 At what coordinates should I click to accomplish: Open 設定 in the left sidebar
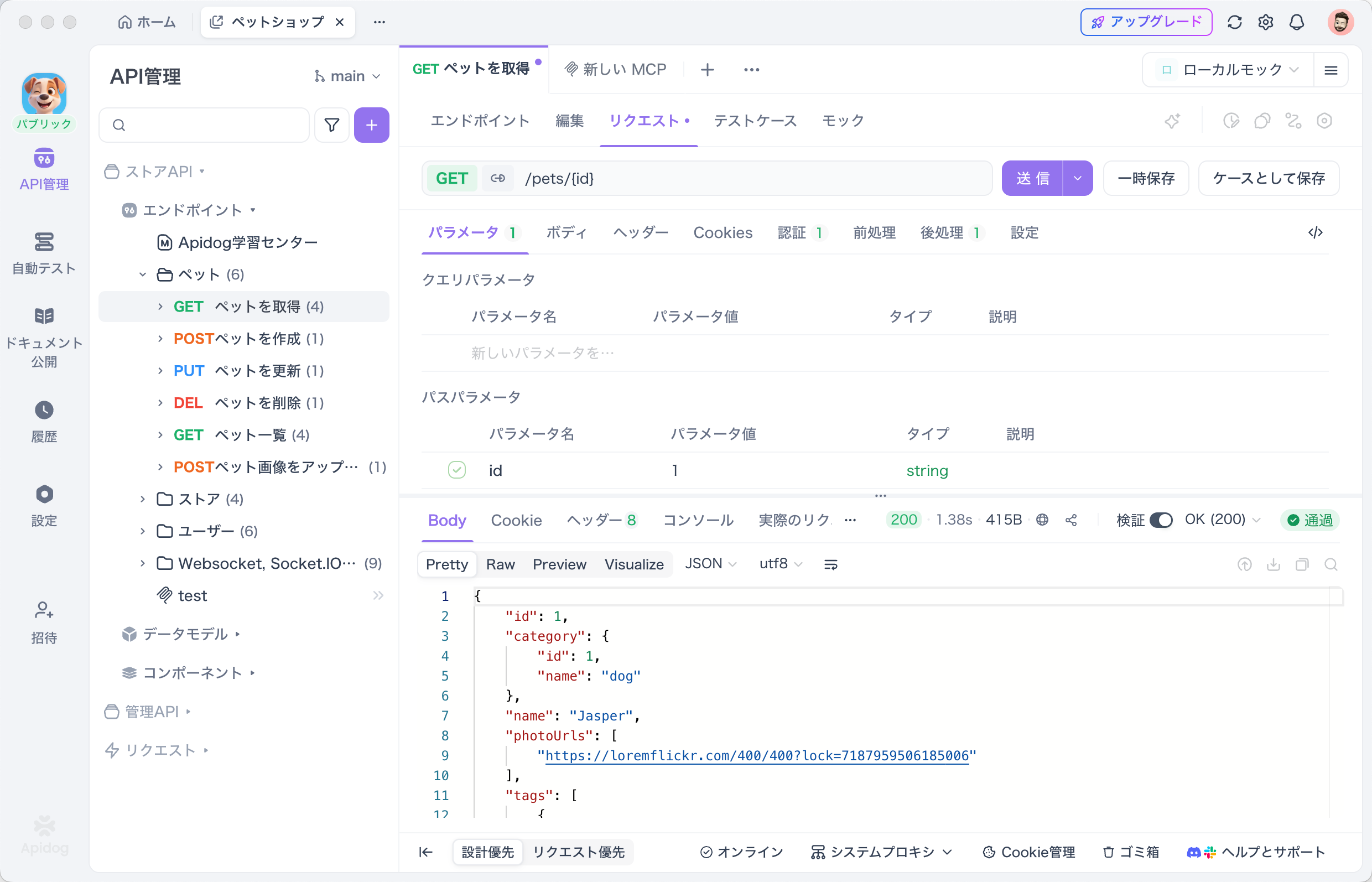[x=44, y=506]
